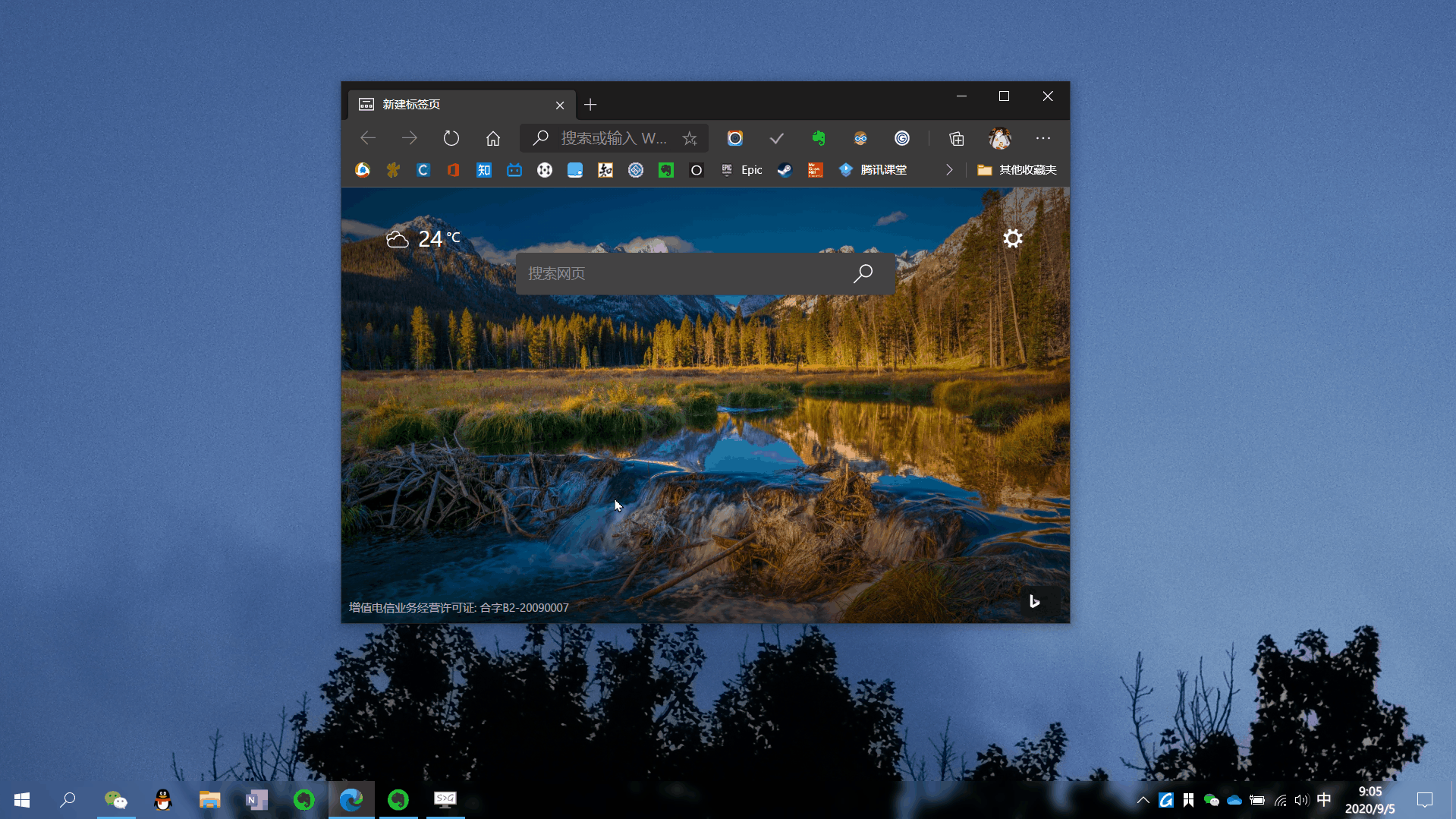Click the address bar 搜索或输入 field
The image size is (1456, 819).
[615, 138]
